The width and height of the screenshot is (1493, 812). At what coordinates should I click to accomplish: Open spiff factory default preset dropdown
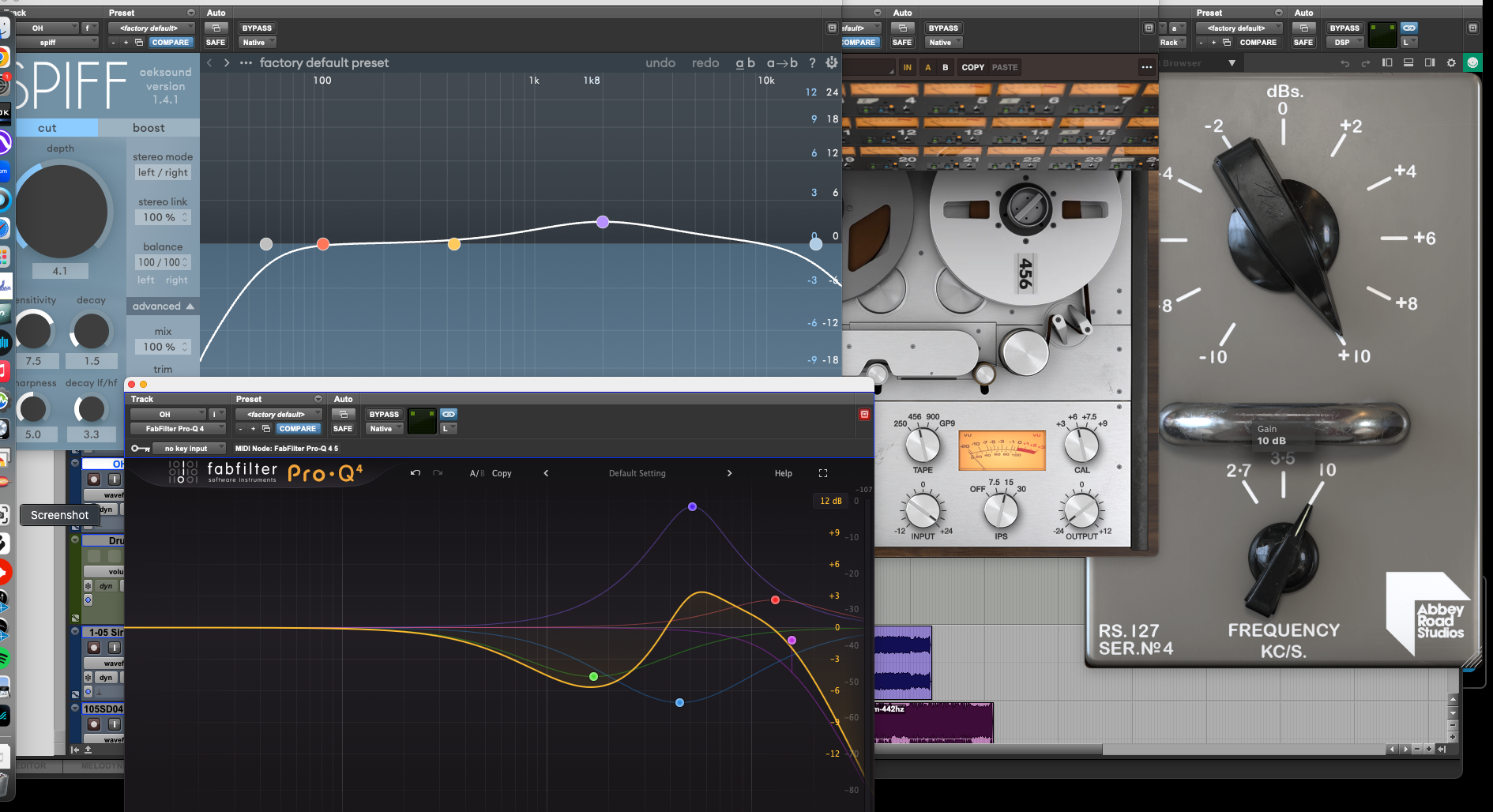152,28
